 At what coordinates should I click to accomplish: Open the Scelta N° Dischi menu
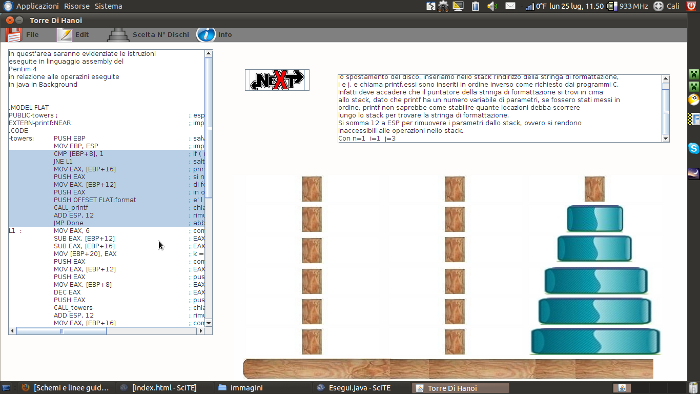tap(149, 35)
